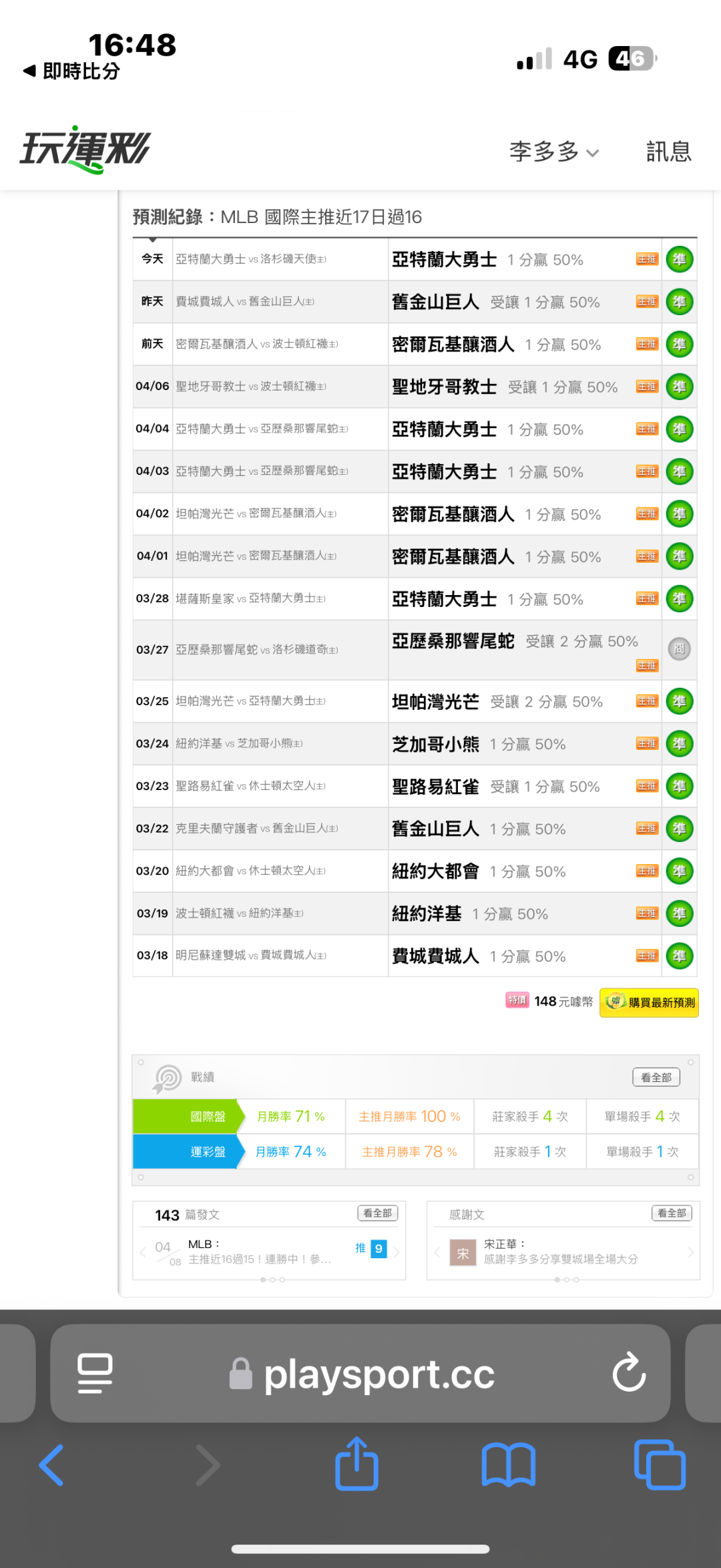Viewport: 721px width, 1568px height.
Task: Show previous post with left chevron
Action: pos(143,1252)
